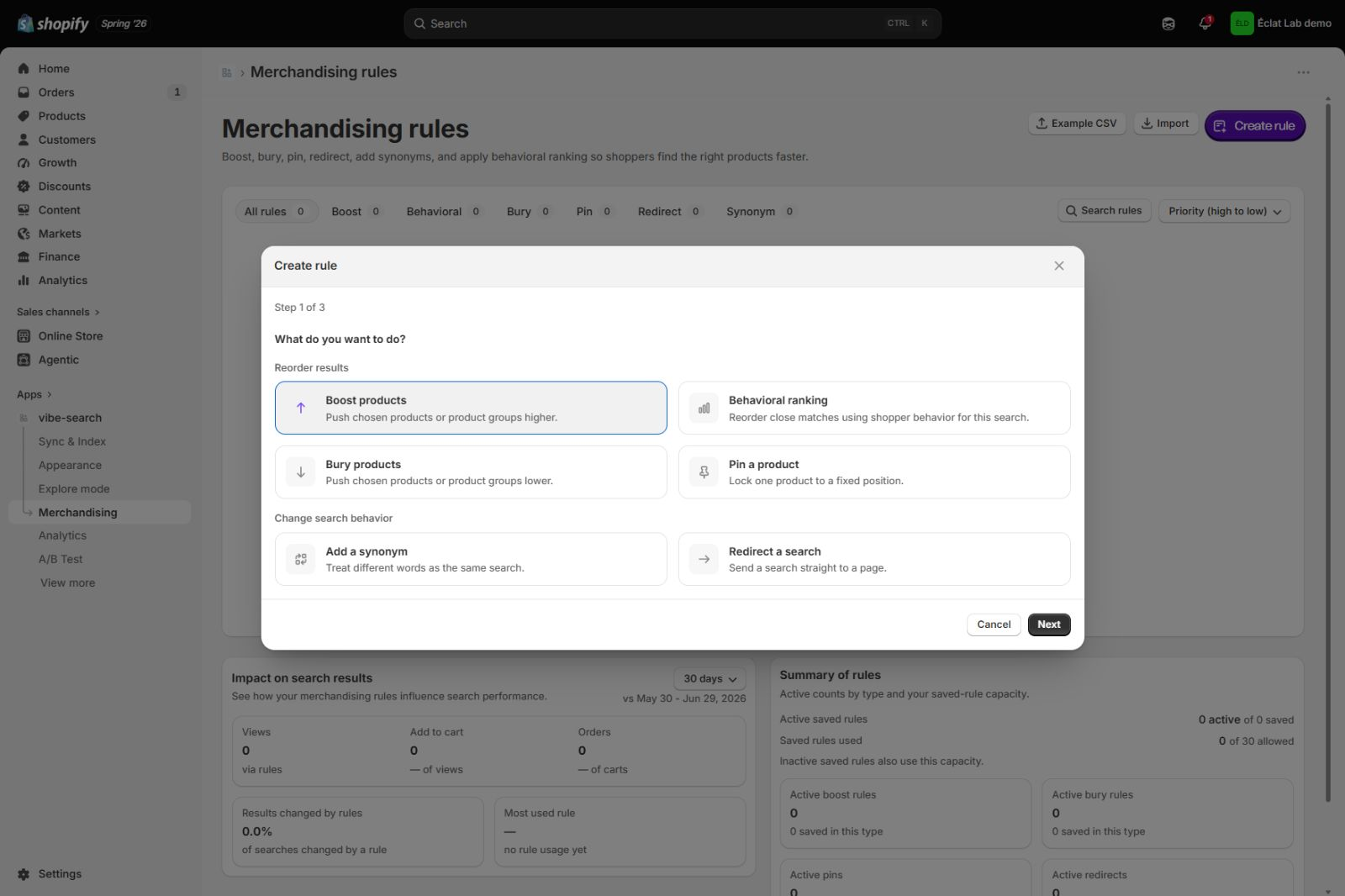
Task: Open the three-dot more actions menu
Action: [x=1303, y=72]
